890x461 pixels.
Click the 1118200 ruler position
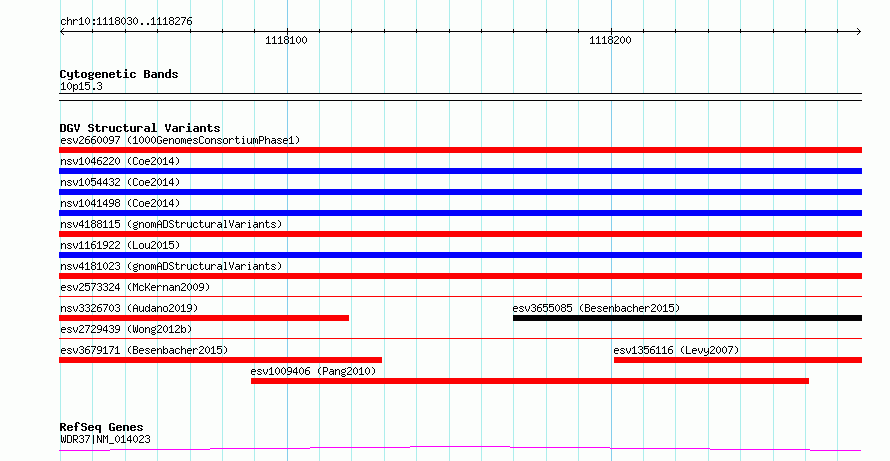click(610, 40)
